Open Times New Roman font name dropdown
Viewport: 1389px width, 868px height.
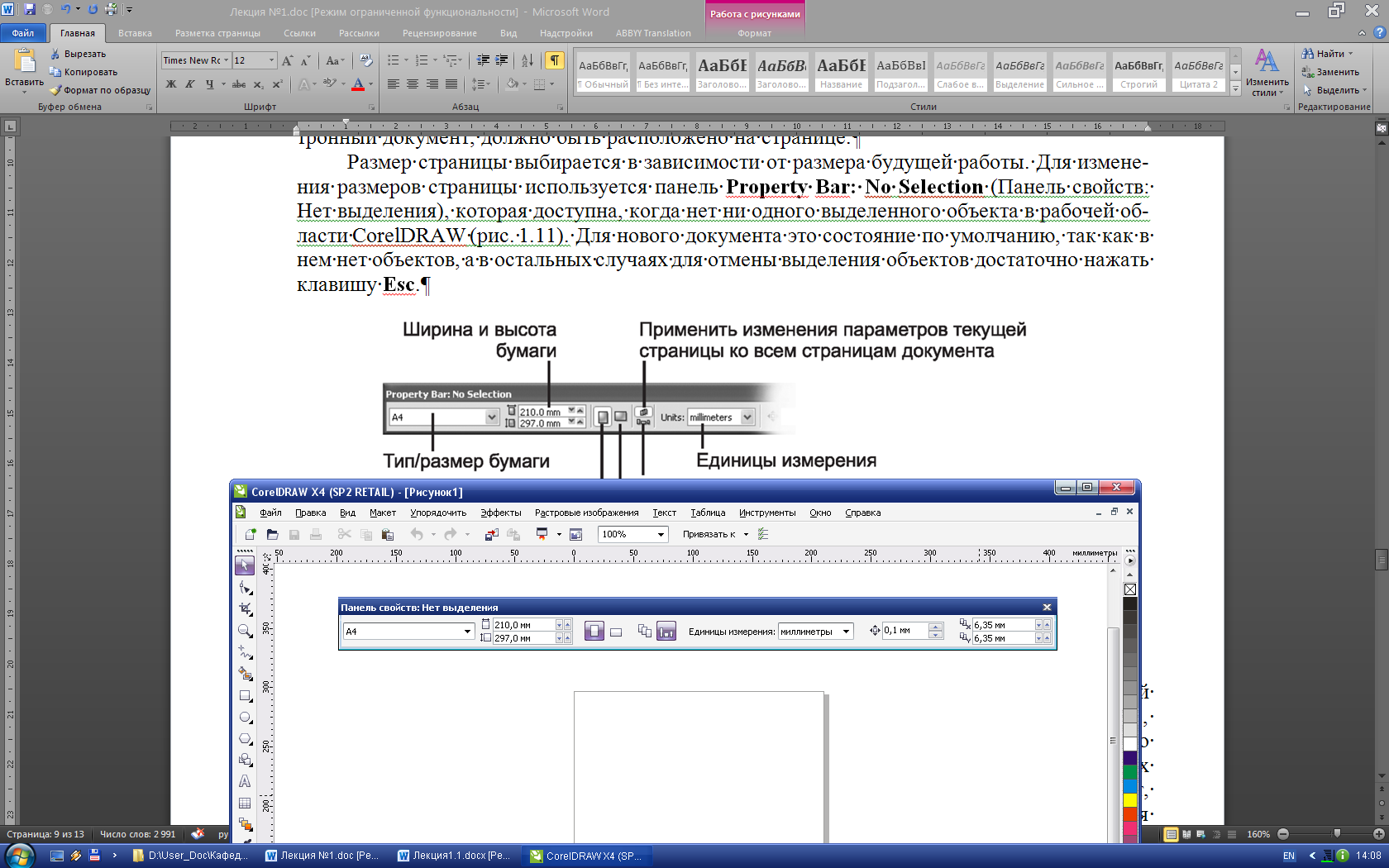(226, 60)
